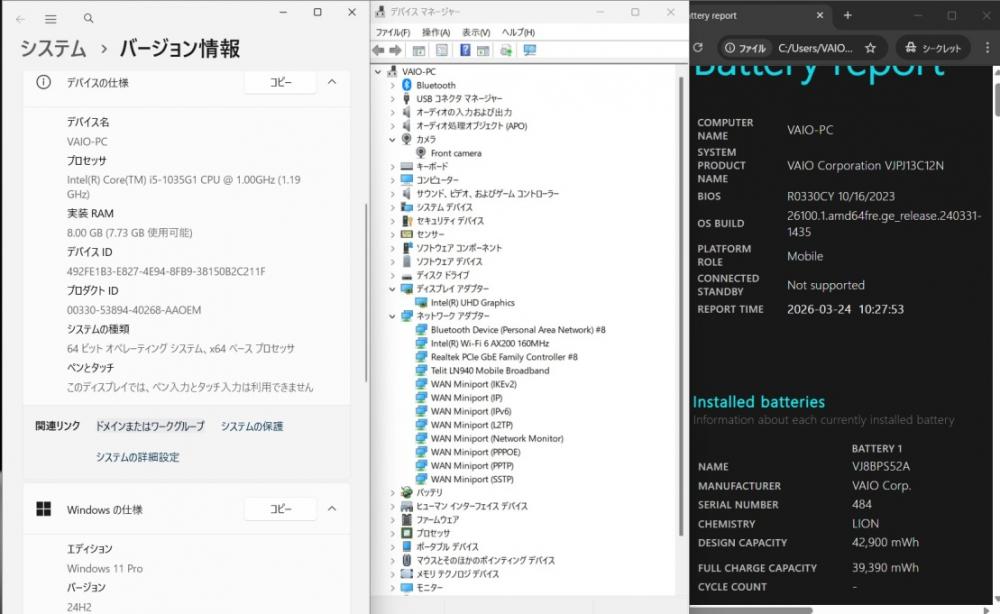This screenshot has height=614, width=1000.
Task: Reload the battery report page in browser
Action: pyautogui.click(x=698, y=48)
